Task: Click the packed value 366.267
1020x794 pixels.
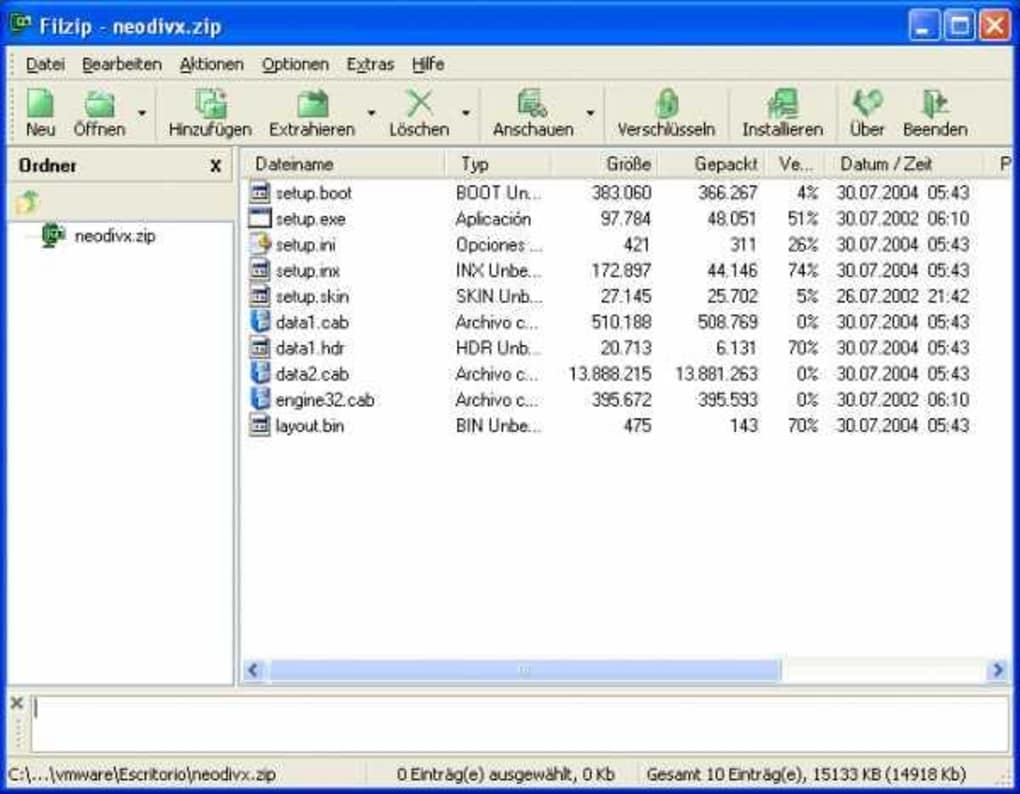Action: 727,192
